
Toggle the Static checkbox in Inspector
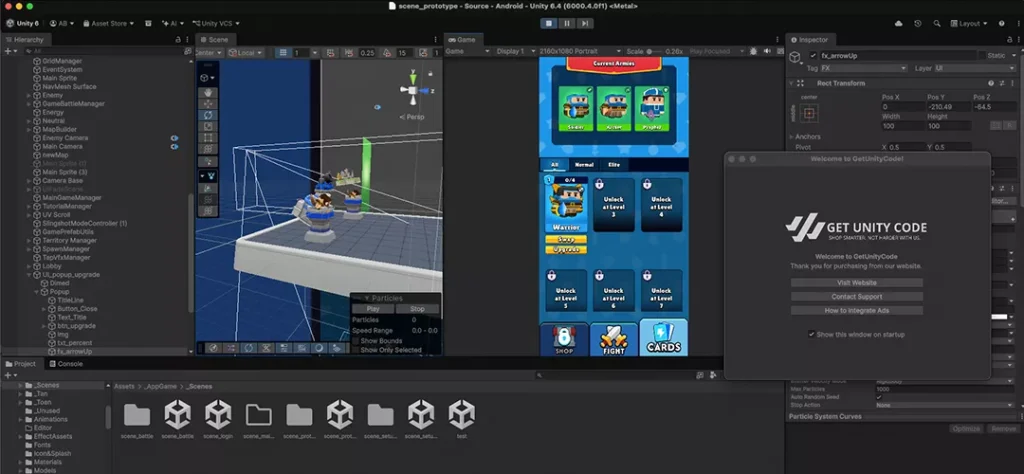982,55
